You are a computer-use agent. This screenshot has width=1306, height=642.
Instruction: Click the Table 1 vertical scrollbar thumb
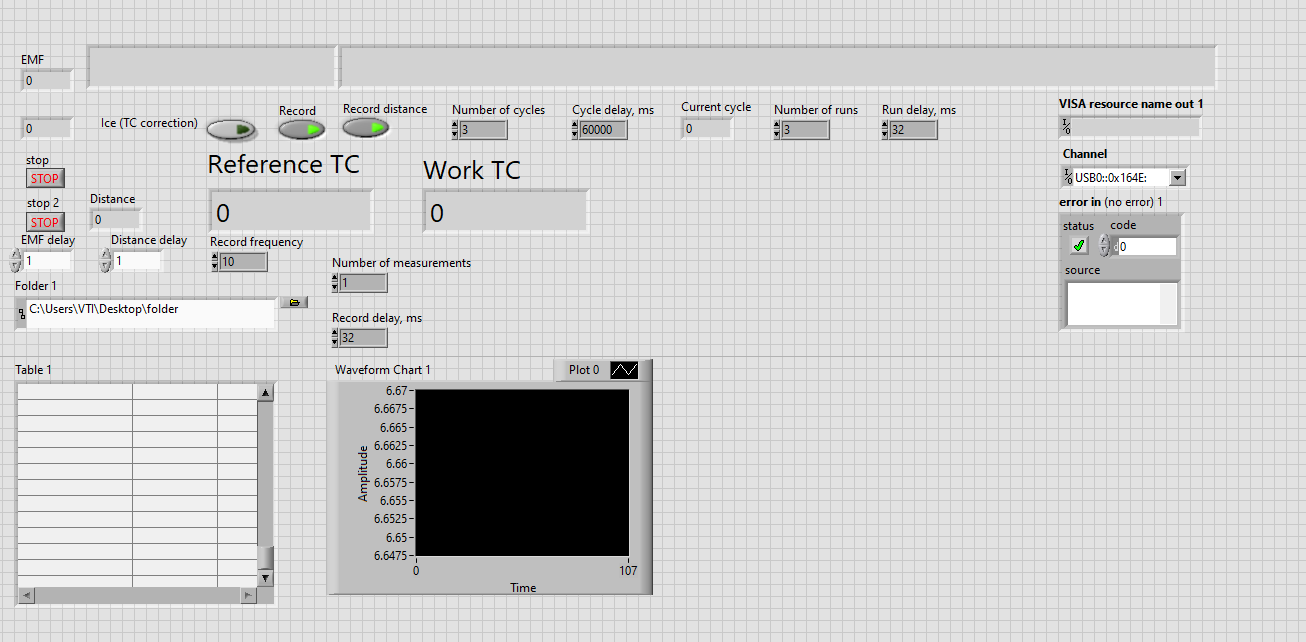[x=265, y=557]
